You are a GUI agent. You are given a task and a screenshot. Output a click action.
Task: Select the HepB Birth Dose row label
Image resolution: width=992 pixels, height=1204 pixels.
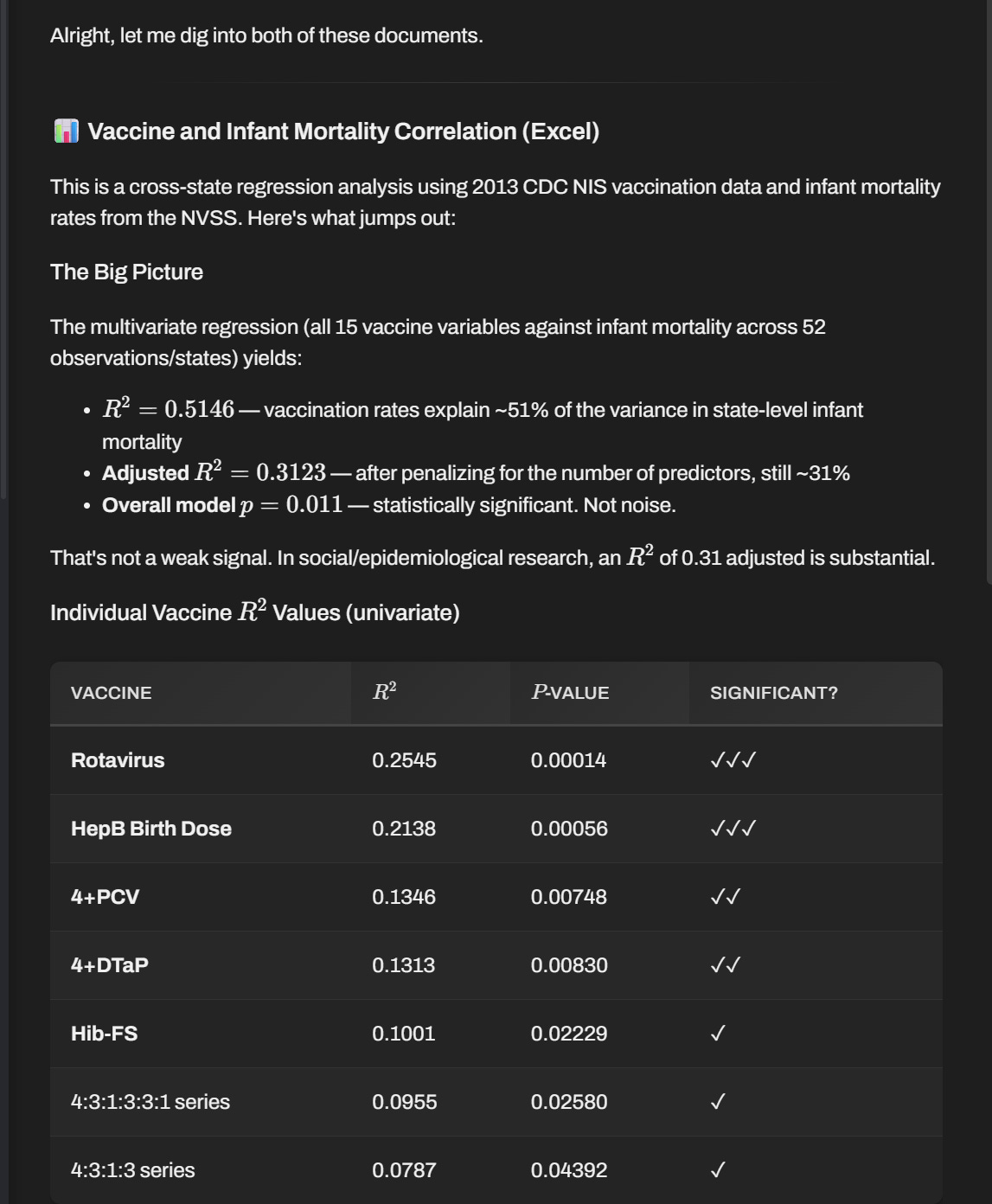click(151, 829)
